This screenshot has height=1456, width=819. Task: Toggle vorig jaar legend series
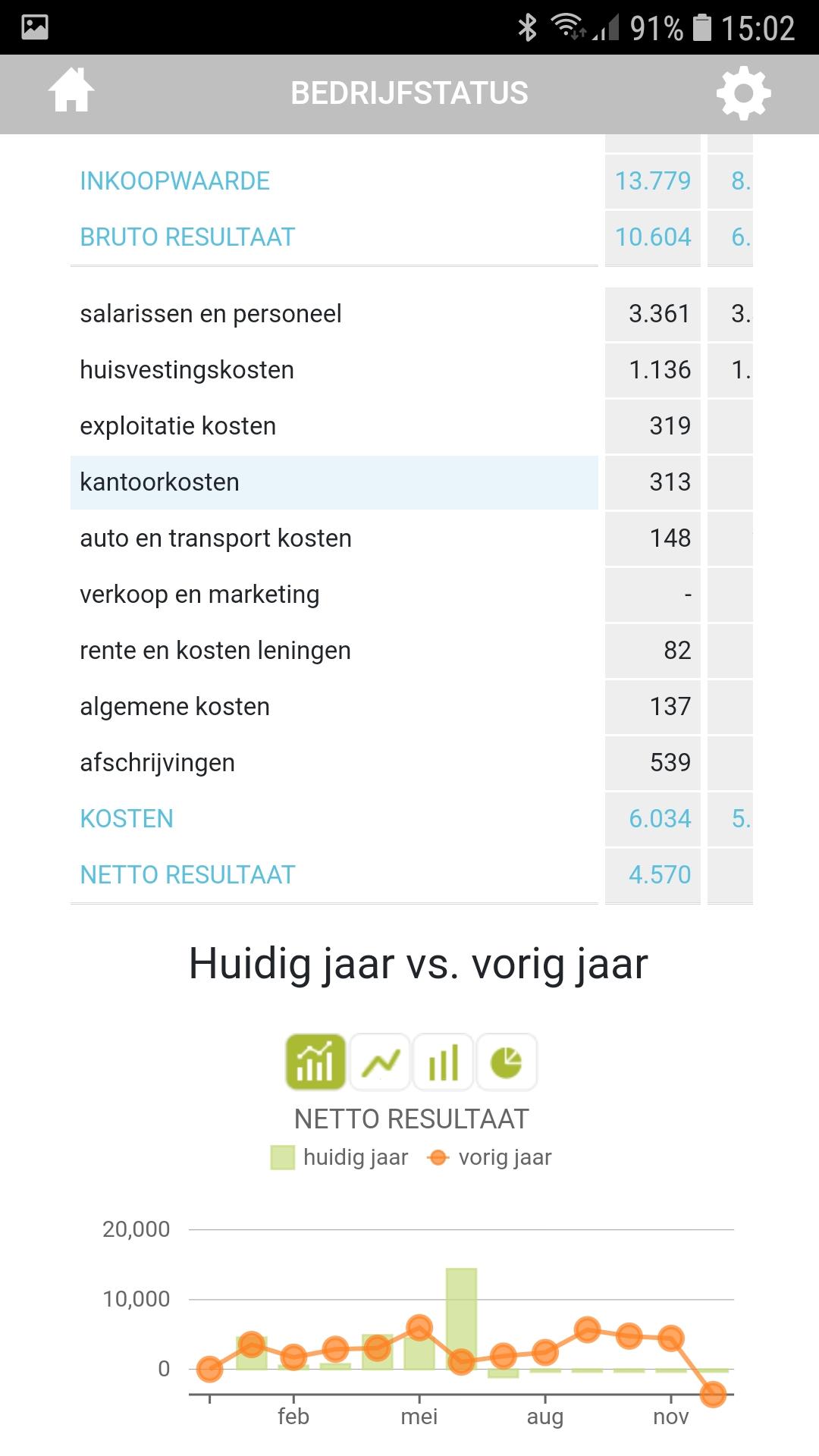tap(490, 1157)
